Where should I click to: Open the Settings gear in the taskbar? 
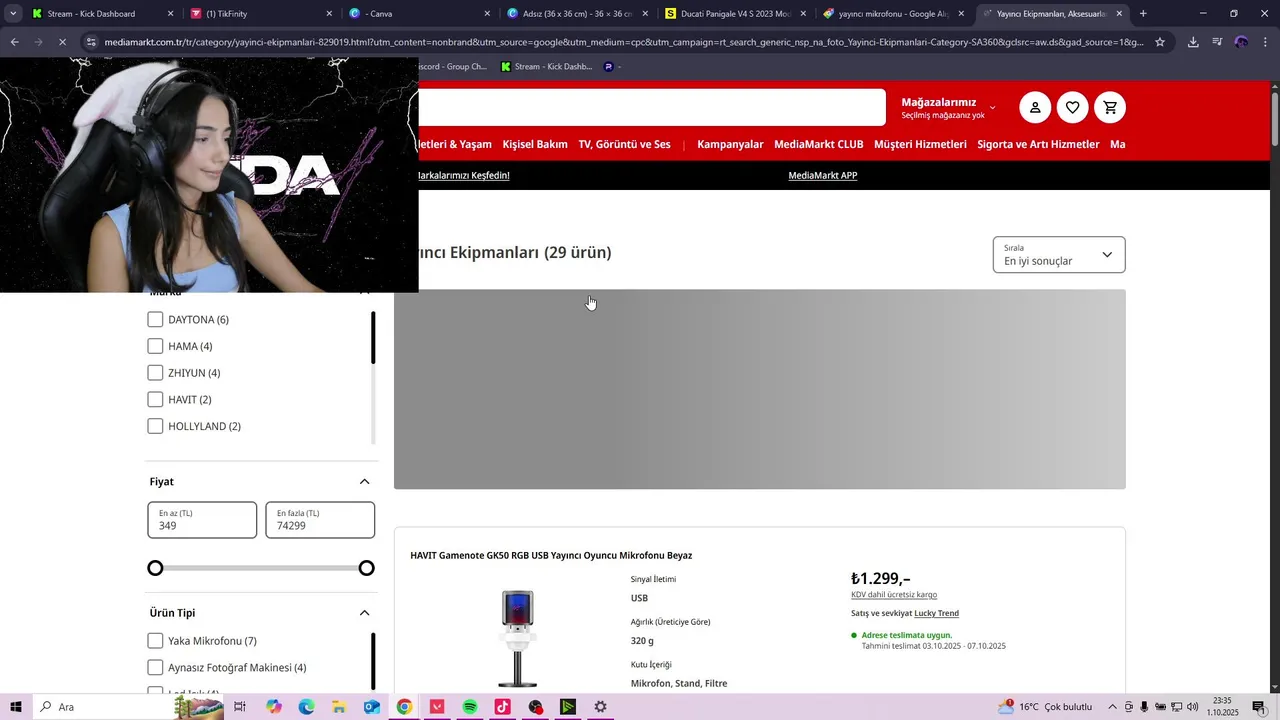tap(600, 707)
